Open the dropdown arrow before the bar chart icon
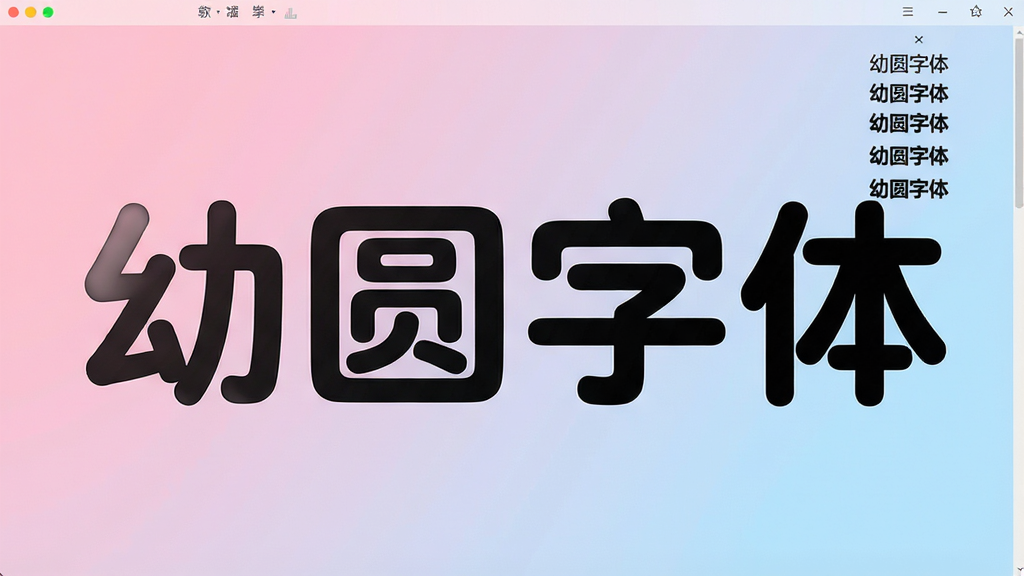This screenshot has width=1024, height=576. click(274, 12)
